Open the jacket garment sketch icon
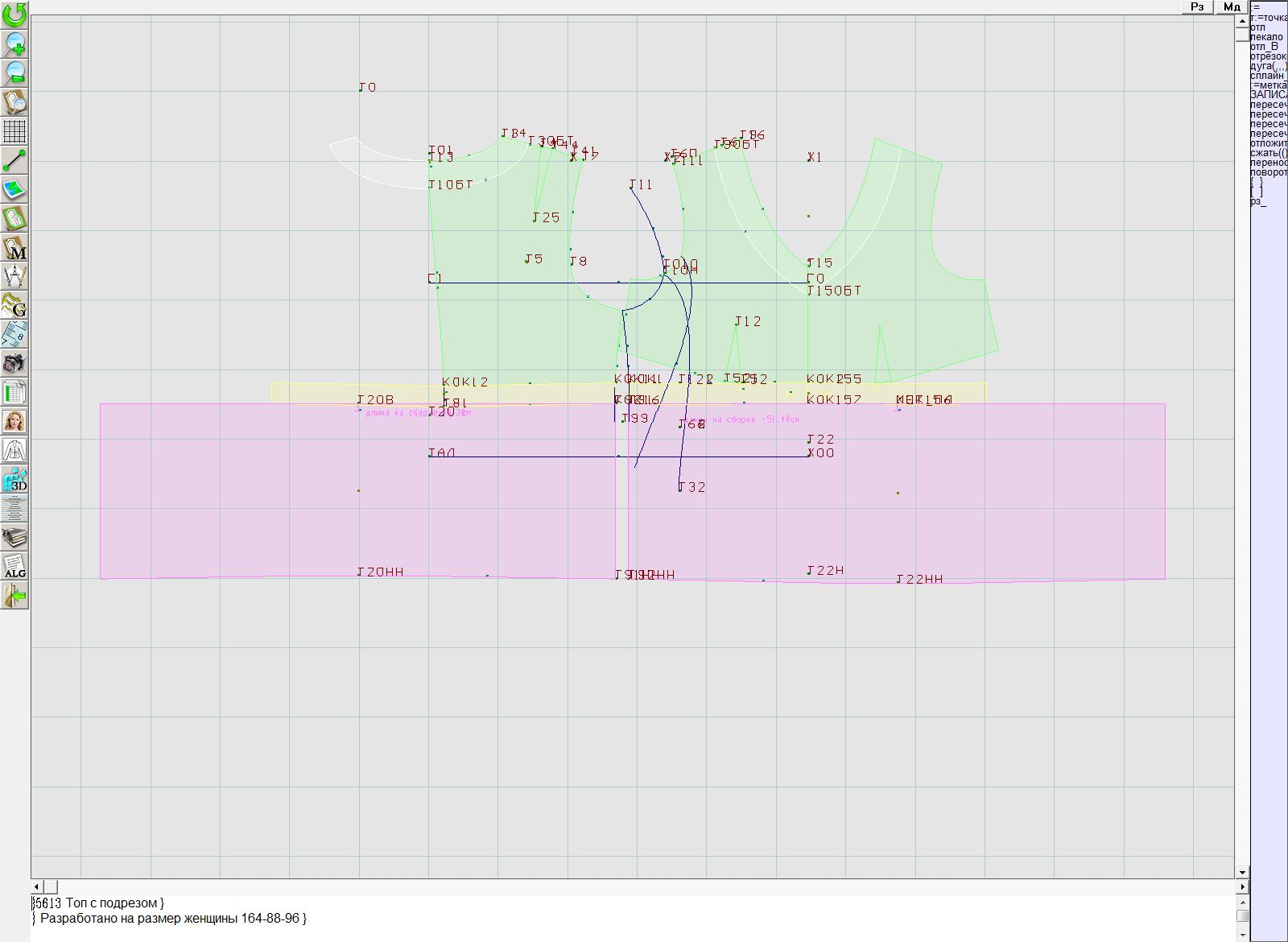 (14, 450)
